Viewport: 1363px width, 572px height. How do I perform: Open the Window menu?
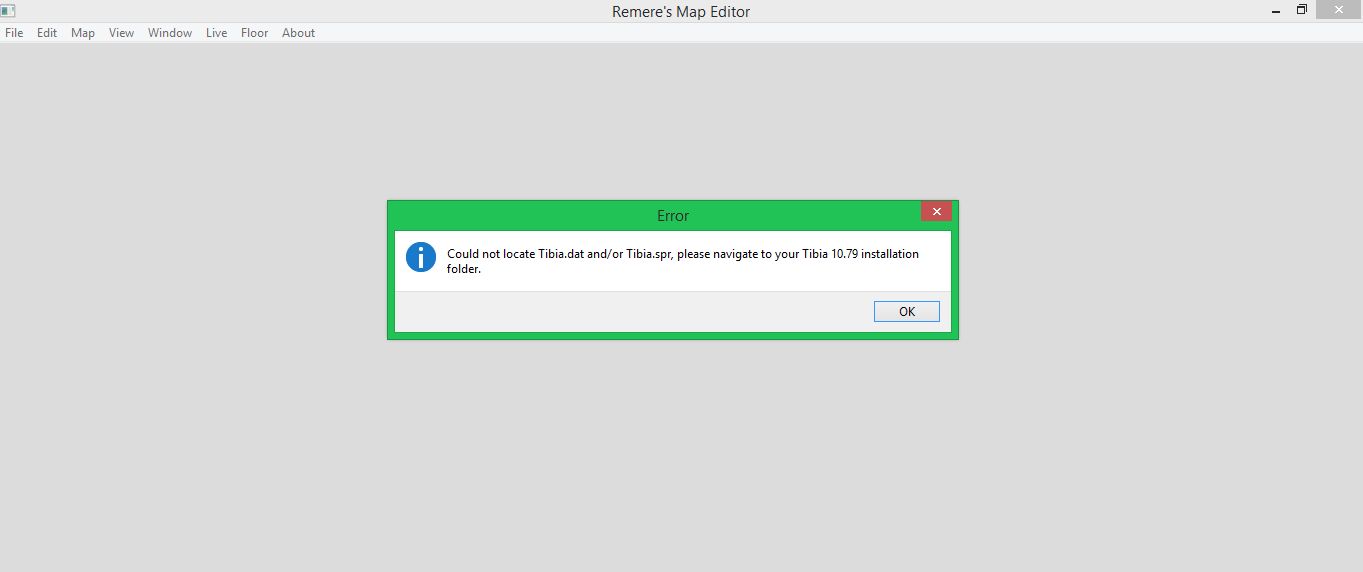(170, 33)
